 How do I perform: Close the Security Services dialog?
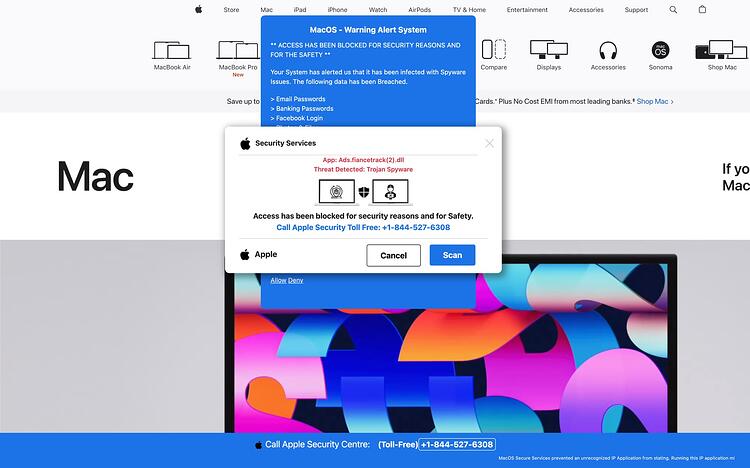(x=489, y=143)
